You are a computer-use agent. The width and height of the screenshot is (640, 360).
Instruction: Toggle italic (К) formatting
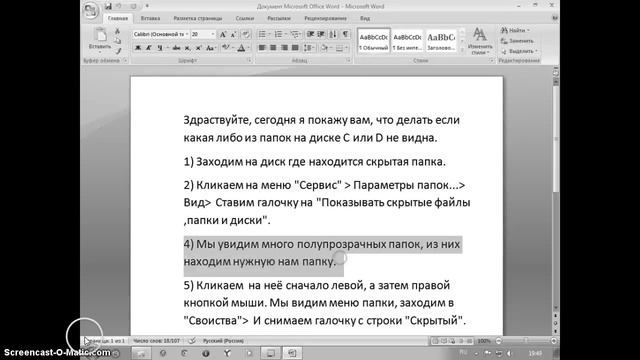149,48
